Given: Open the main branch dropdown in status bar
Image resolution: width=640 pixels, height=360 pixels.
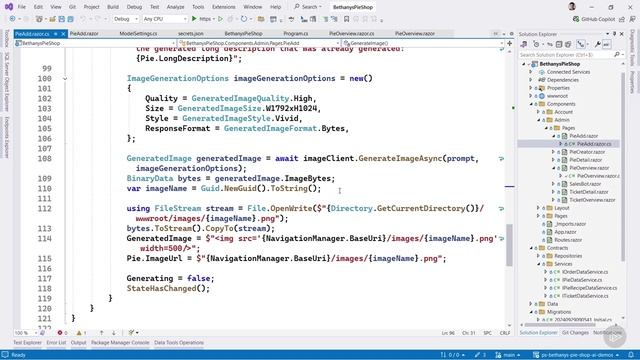Looking at the screenshot, I should click(508, 355).
